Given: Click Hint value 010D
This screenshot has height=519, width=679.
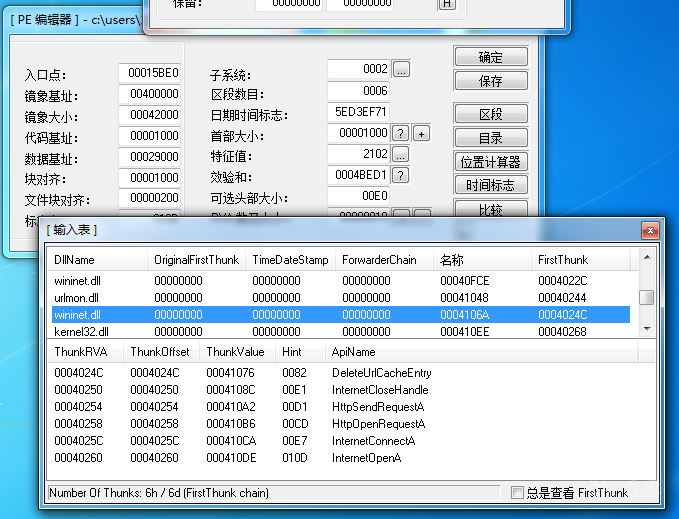Looking at the screenshot, I should [295, 458].
